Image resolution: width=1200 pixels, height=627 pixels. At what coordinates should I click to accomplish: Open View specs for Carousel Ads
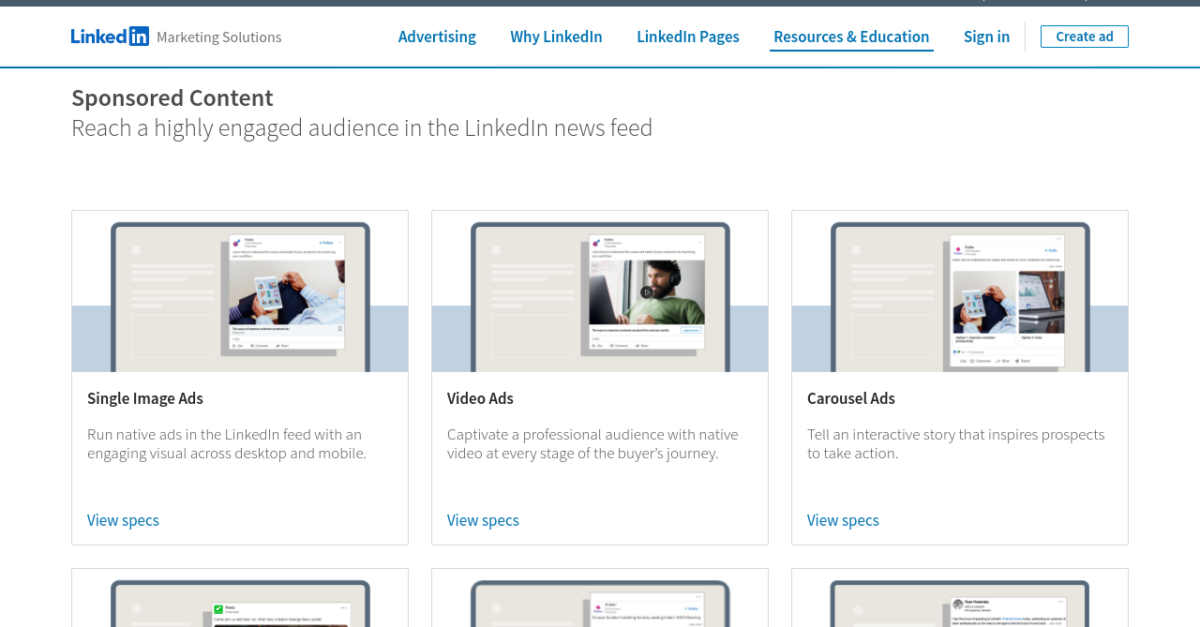tap(843, 520)
